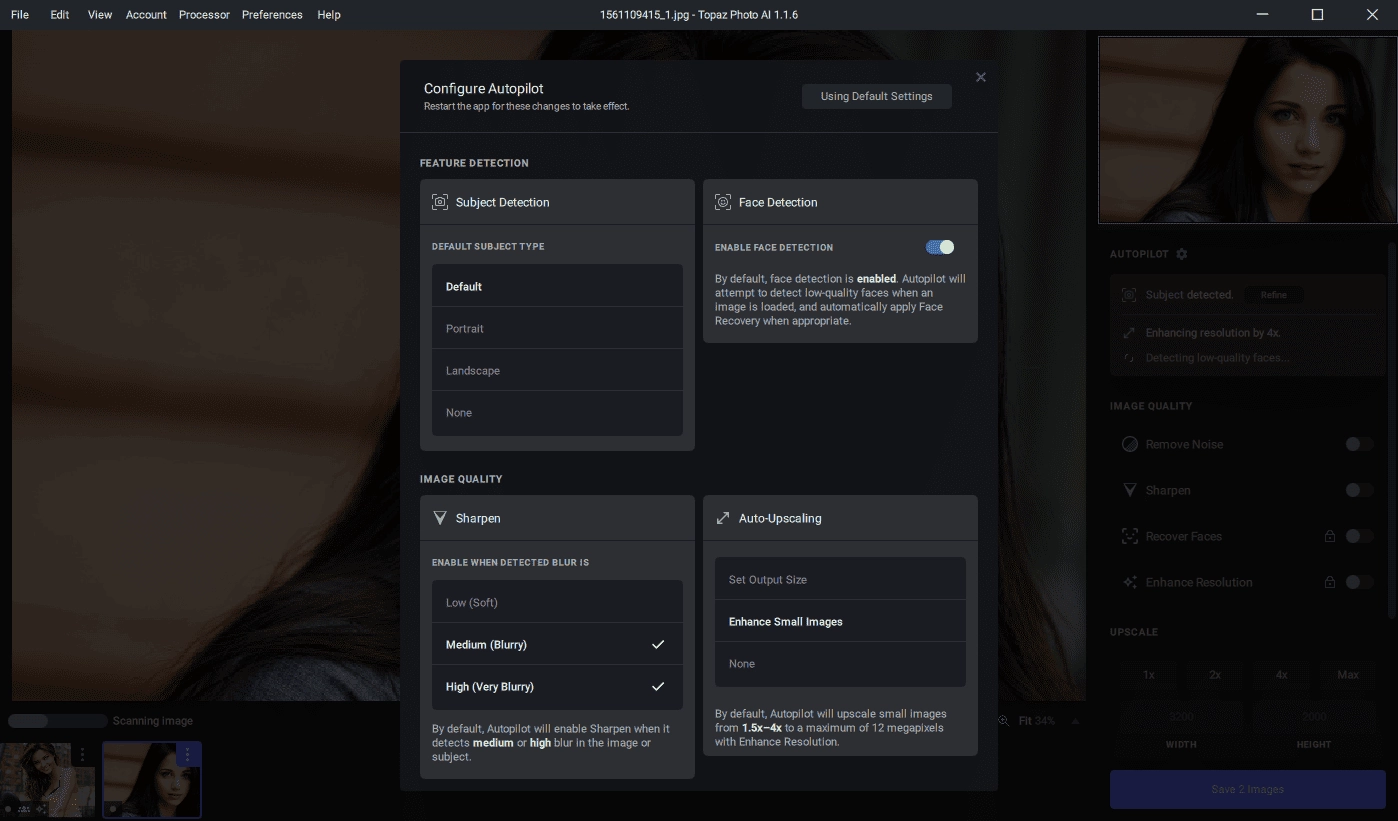
Task: Select Default subject type
Action: (x=557, y=286)
